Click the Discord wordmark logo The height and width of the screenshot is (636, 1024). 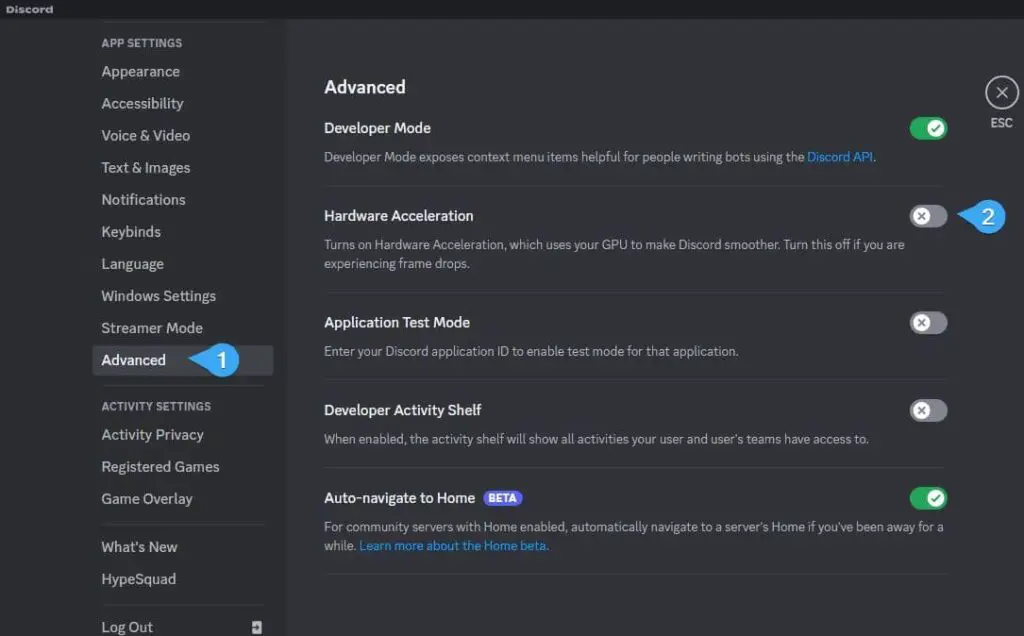pyautogui.click(x=29, y=9)
